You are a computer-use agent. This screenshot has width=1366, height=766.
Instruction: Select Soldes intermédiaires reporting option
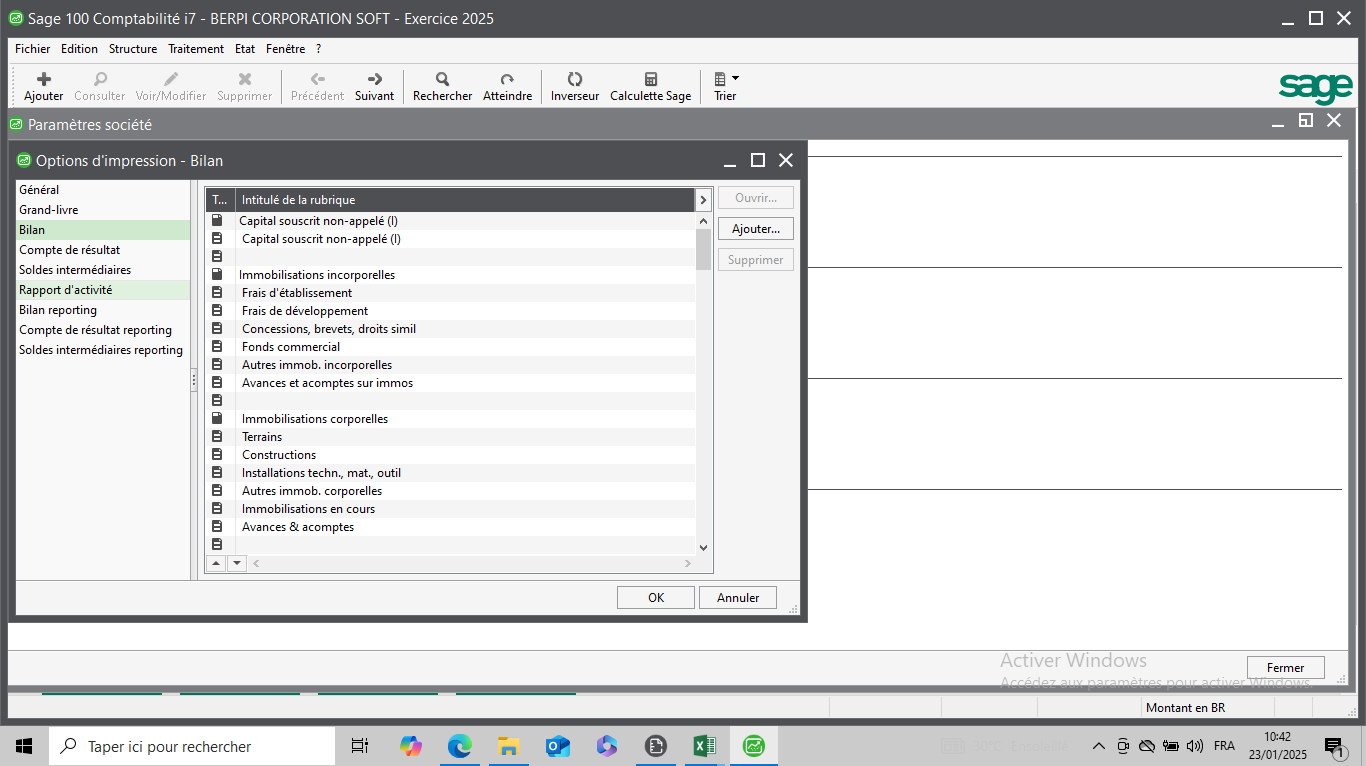(x=103, y=350)
